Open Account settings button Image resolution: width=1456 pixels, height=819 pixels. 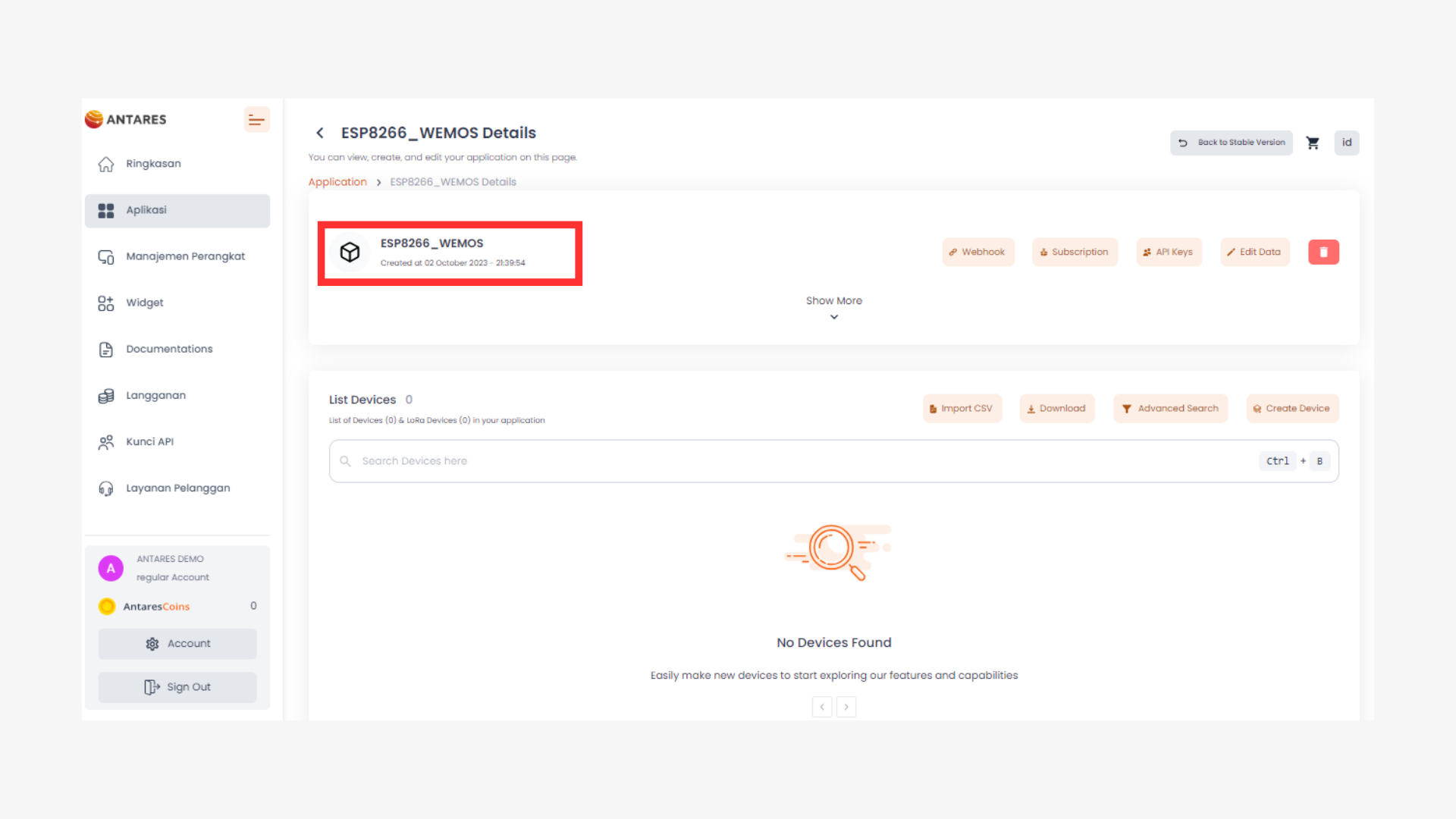pos(177,644)
